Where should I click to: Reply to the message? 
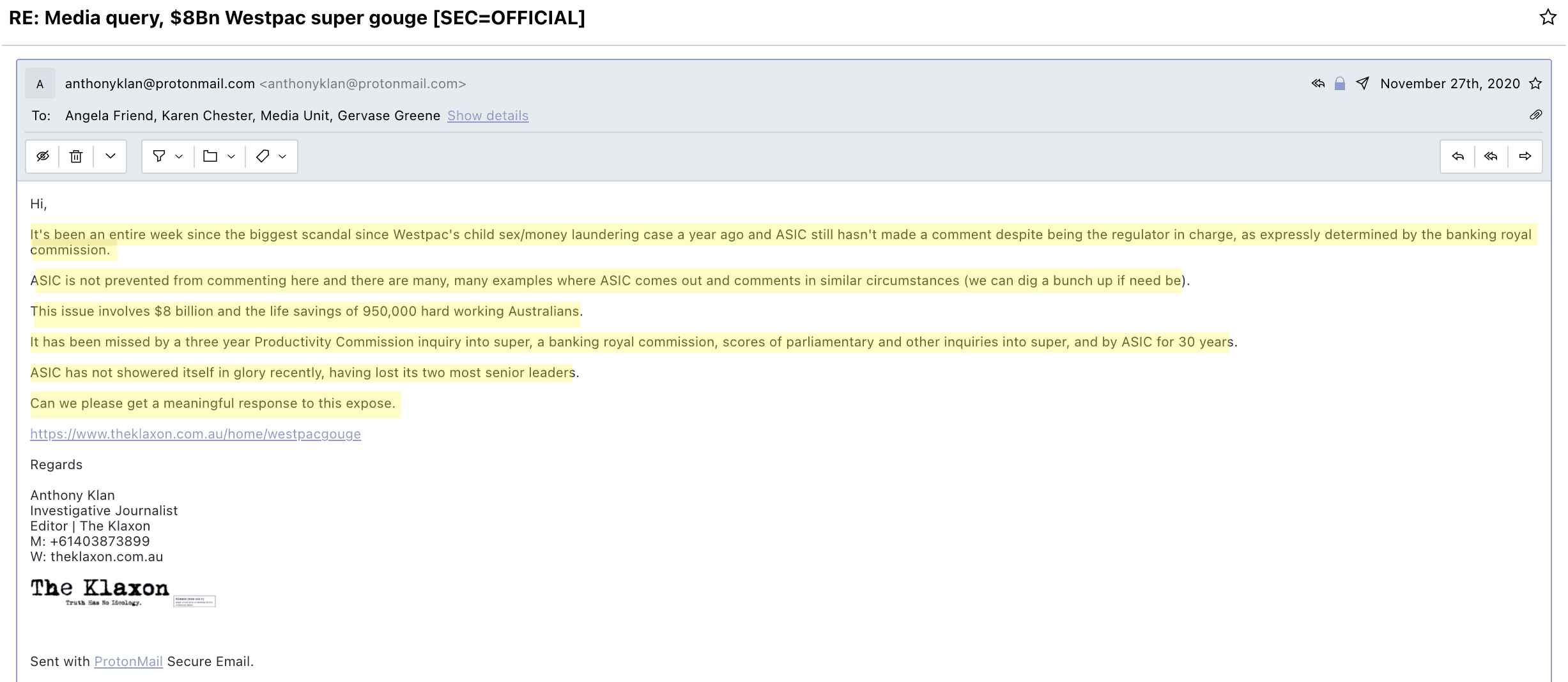click(x=1458, y=156)
